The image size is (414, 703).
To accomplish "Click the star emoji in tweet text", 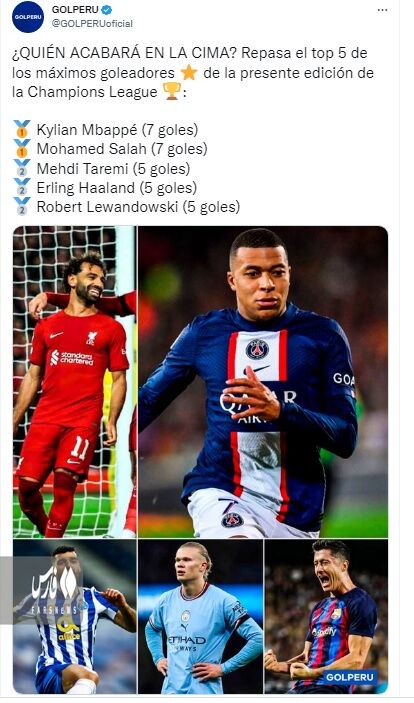I will coord(189,73).
